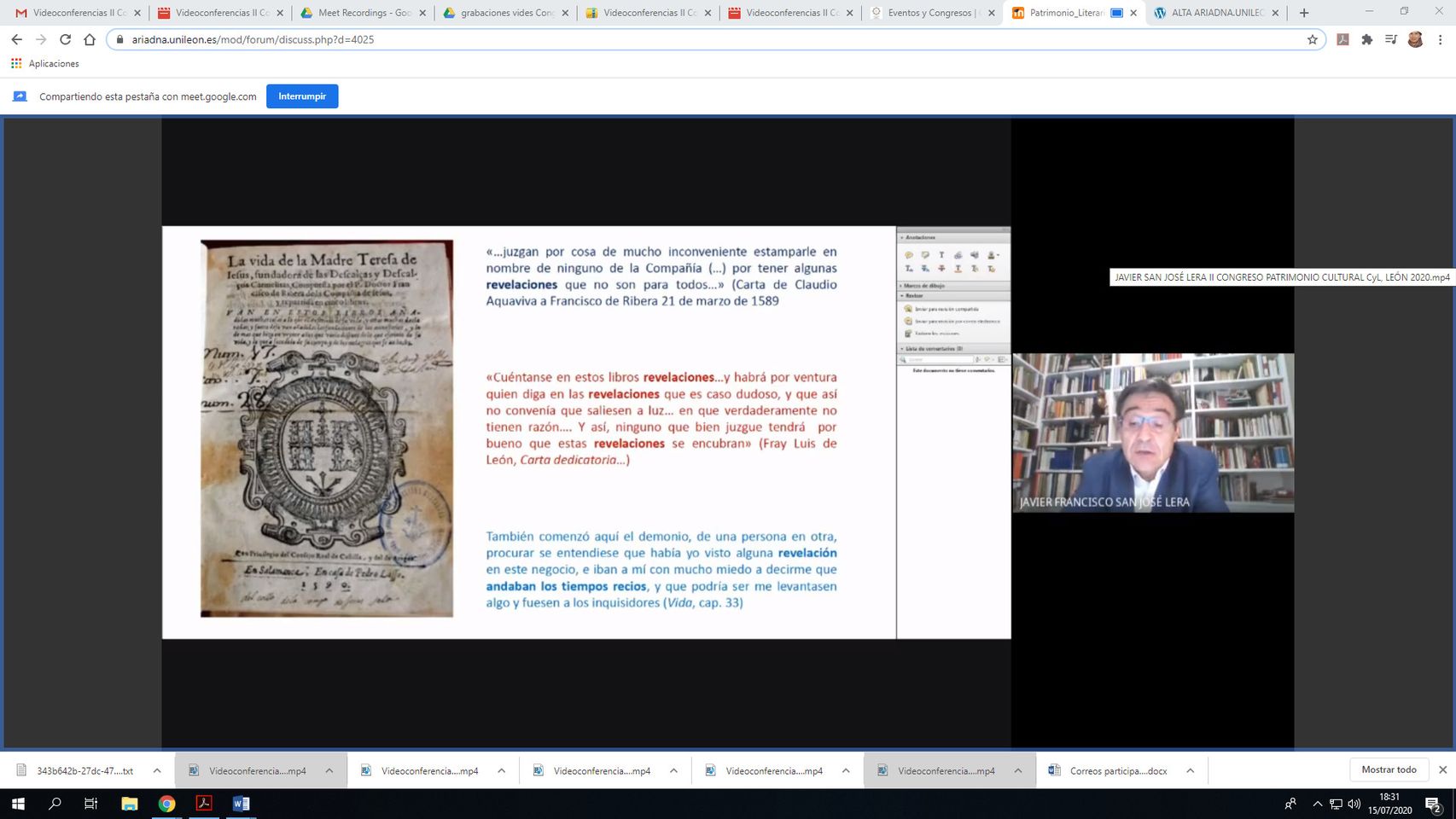Open Task View on the taskbar
Image resolution: width=1456 pixels, height=819 pixels.
pos(91,804)
